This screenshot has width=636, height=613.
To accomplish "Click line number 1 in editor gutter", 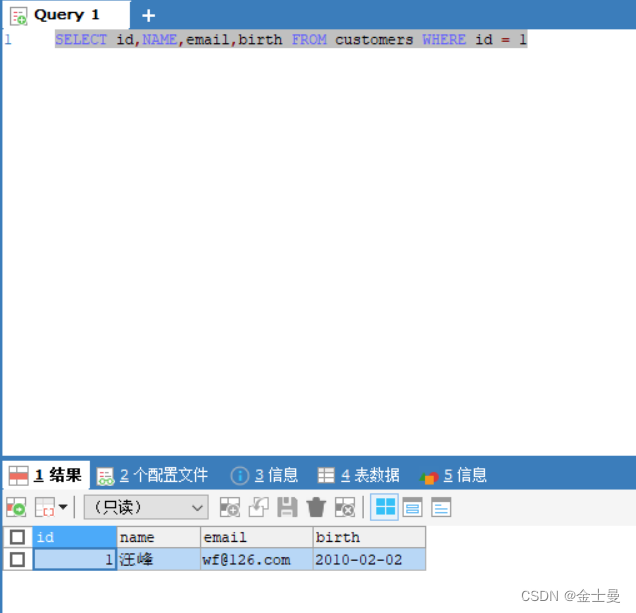I will pyautogui.click(x=8, y=39).
